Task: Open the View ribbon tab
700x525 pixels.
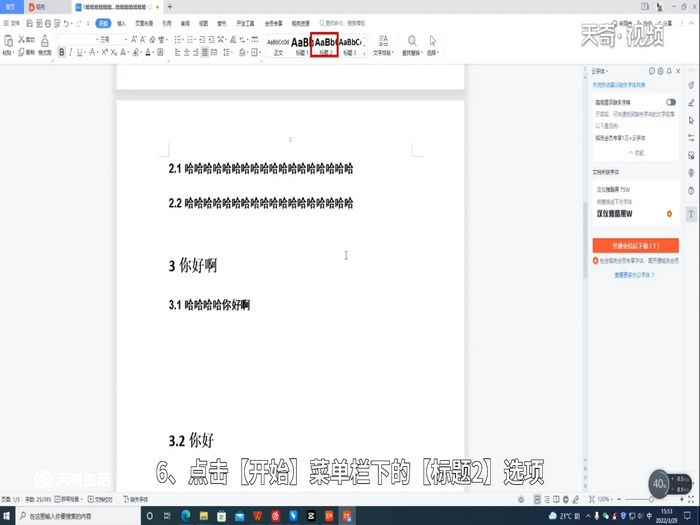Action: coord(203,23)
